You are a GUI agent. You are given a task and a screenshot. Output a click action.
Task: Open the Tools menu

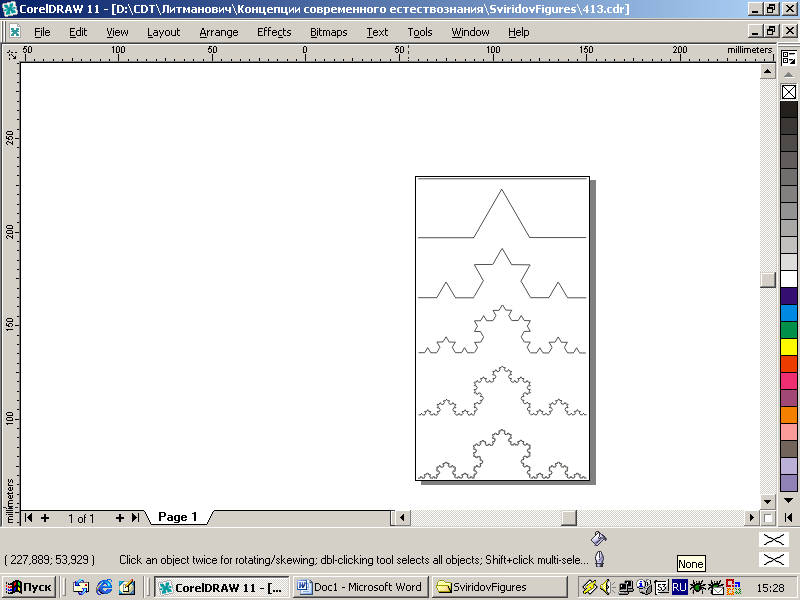coord(420,32)
